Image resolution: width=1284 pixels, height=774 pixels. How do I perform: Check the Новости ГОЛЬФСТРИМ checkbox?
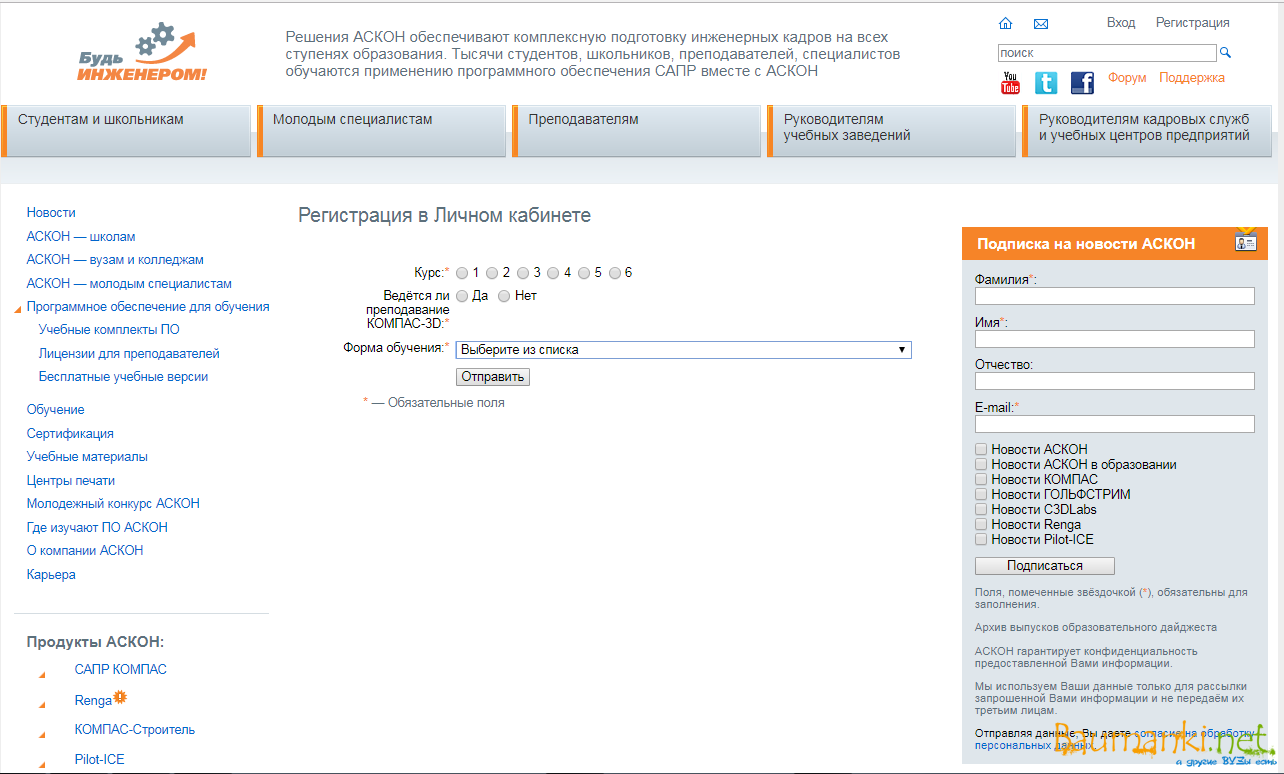[982, 495]
